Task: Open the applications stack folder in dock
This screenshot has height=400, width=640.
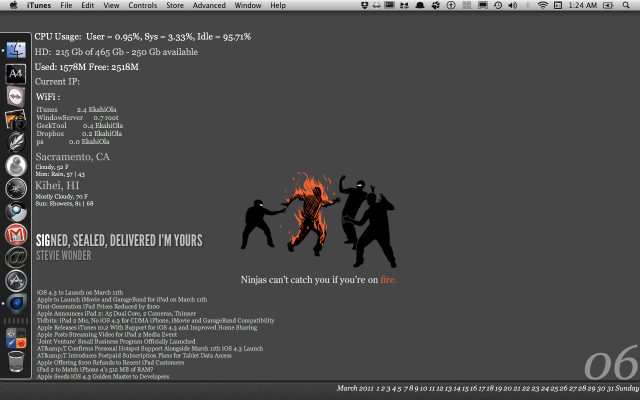Action: [x=16, y=338]
